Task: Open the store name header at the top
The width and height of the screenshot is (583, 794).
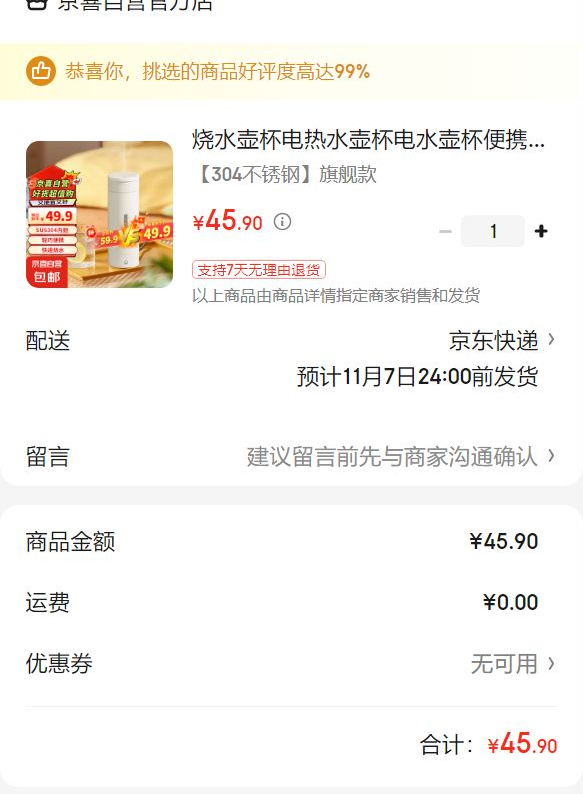Action: pyautogui.click(x=135, y=5)
